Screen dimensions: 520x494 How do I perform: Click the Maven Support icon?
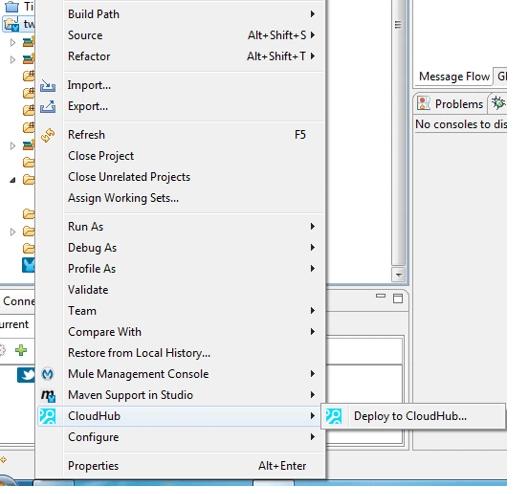pyautogui.click(x=48, y=395)
